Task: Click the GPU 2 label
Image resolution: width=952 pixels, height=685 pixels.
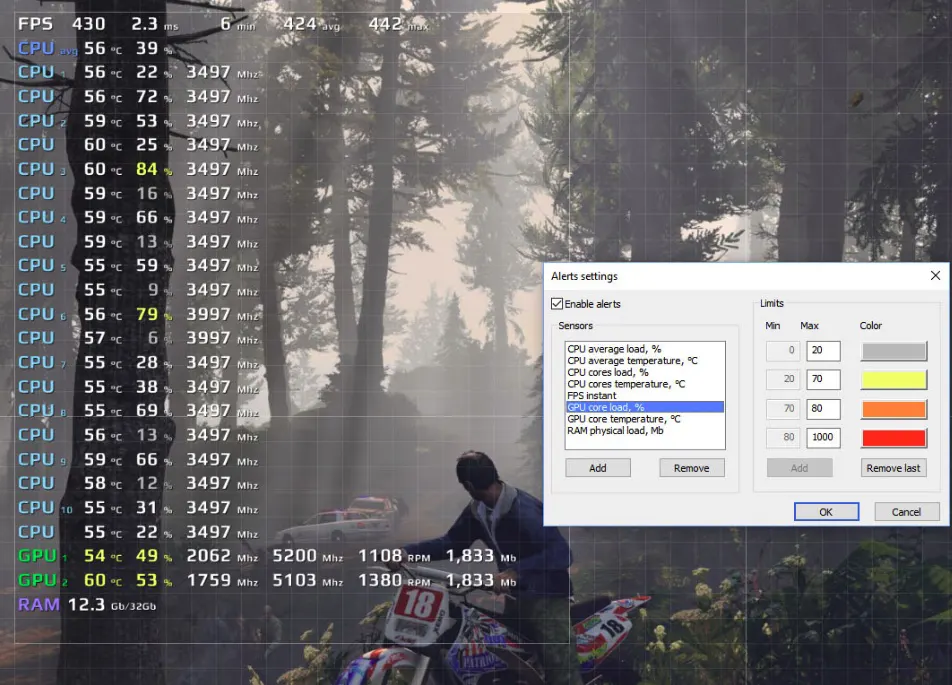Action: click(42, 580)
